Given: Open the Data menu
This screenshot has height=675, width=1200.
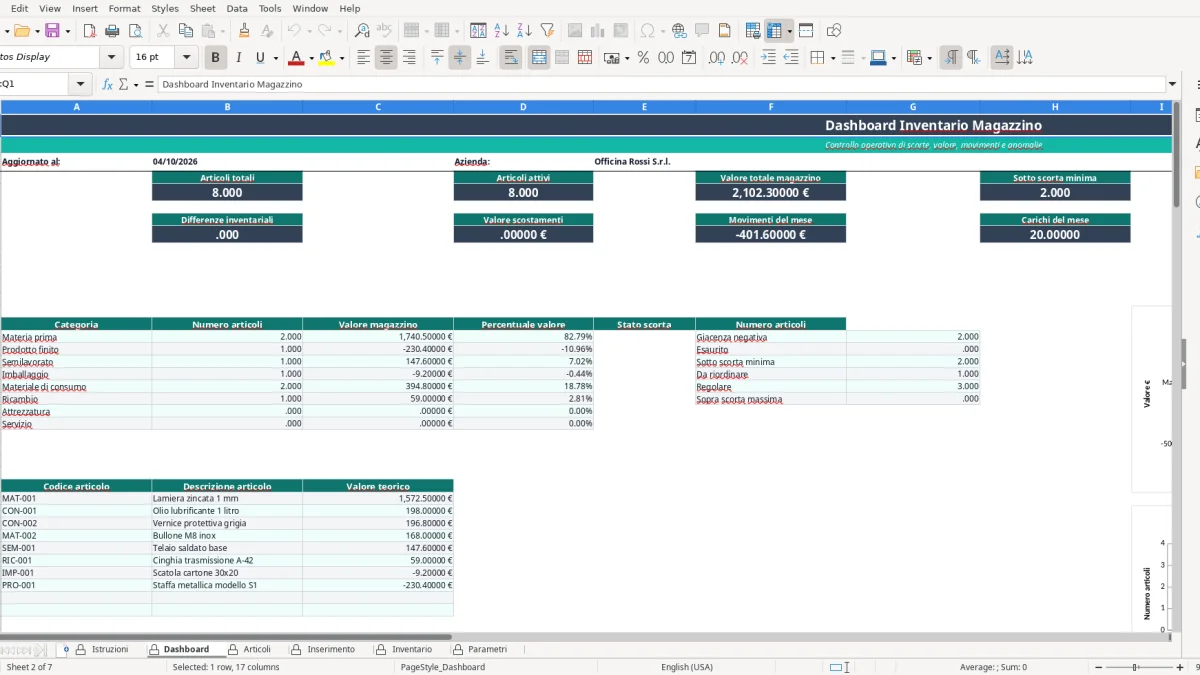Looking at the screenshot, I should tap(237, 8).
